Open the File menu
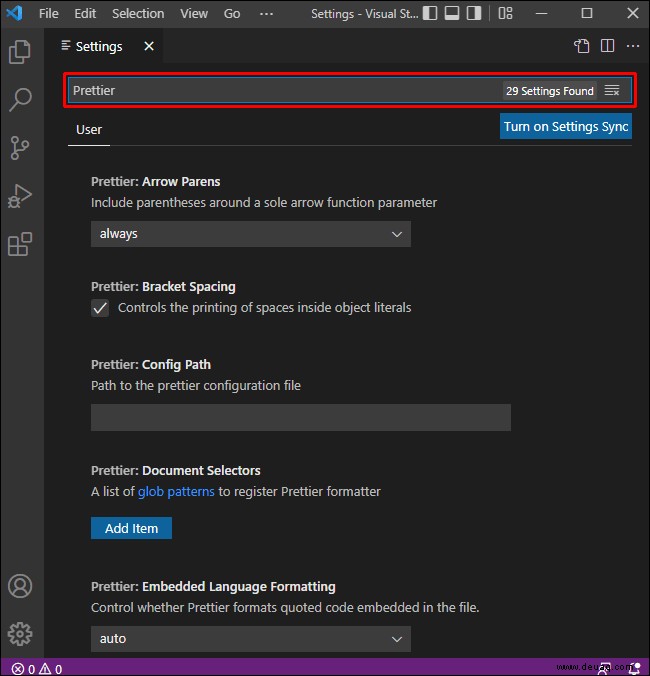 48,14
